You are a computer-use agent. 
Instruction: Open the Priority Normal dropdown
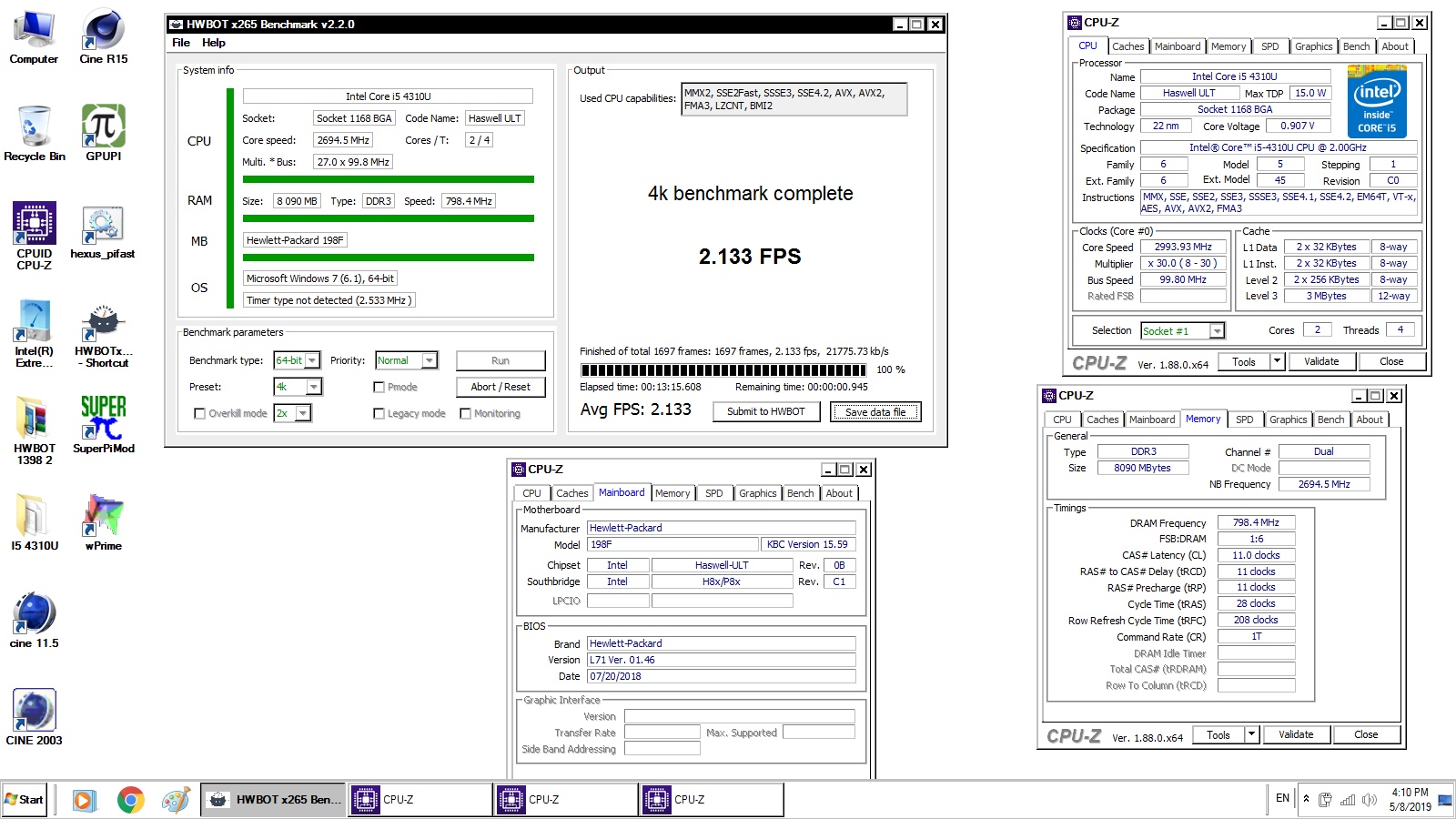[430, 360]
